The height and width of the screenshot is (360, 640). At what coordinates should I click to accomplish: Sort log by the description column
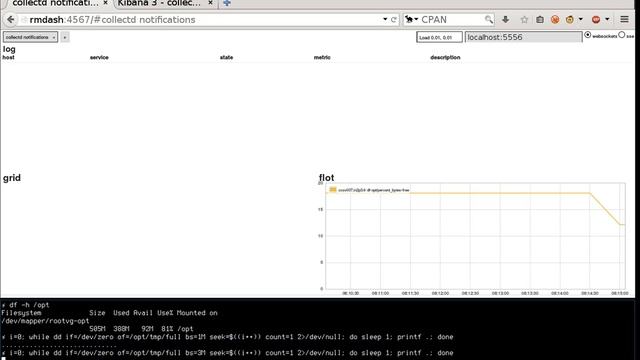pos(445,58)
